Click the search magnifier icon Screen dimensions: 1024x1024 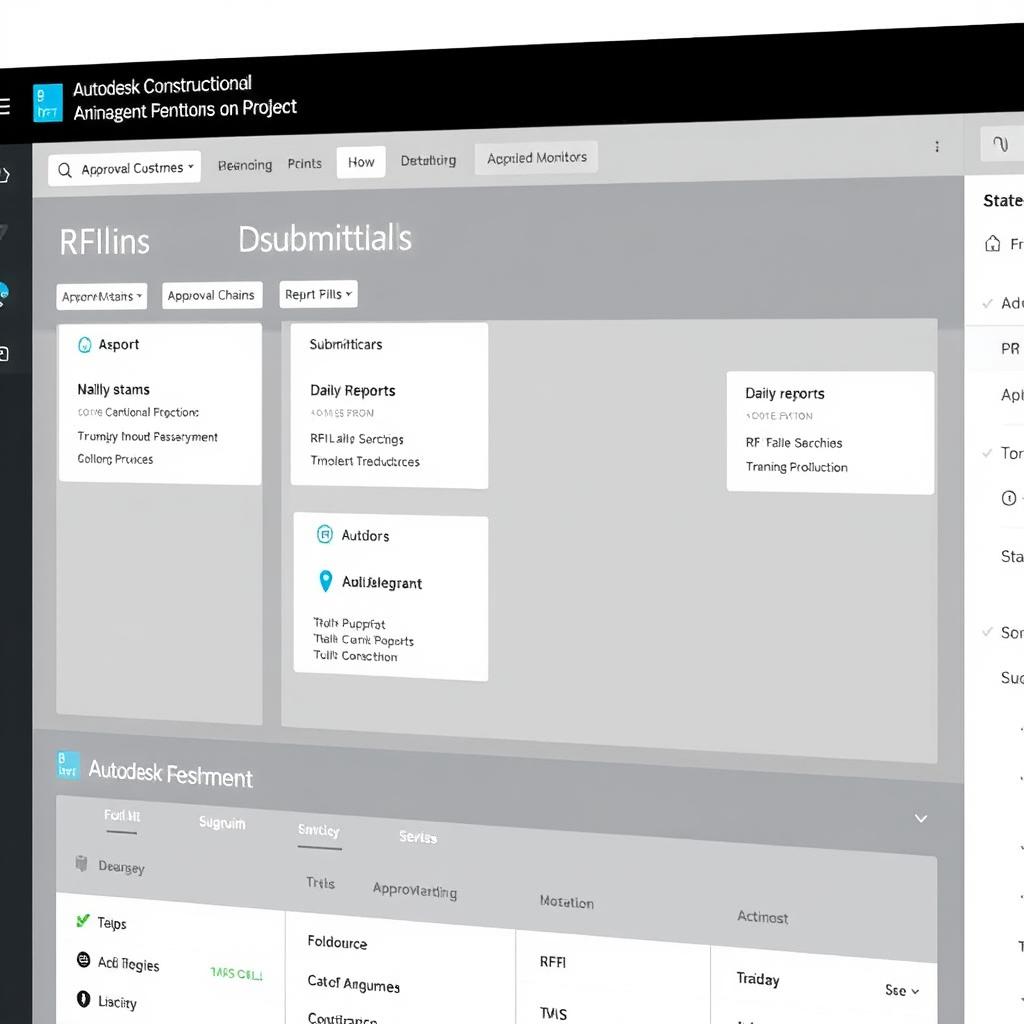click(65, 170)
